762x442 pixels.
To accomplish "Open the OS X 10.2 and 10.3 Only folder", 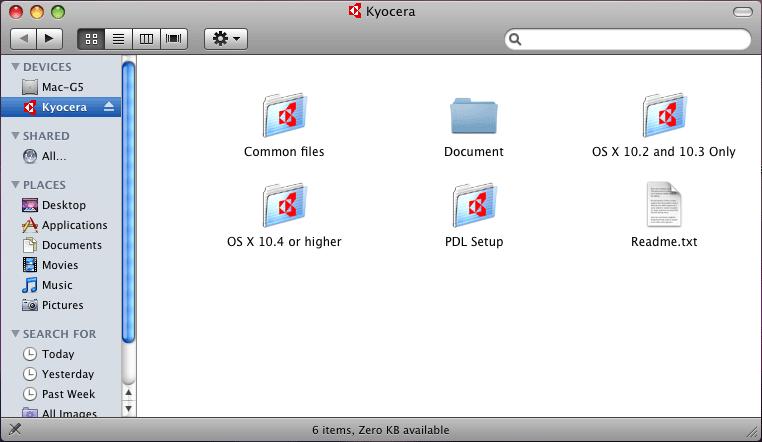I will tap(664, 115).
